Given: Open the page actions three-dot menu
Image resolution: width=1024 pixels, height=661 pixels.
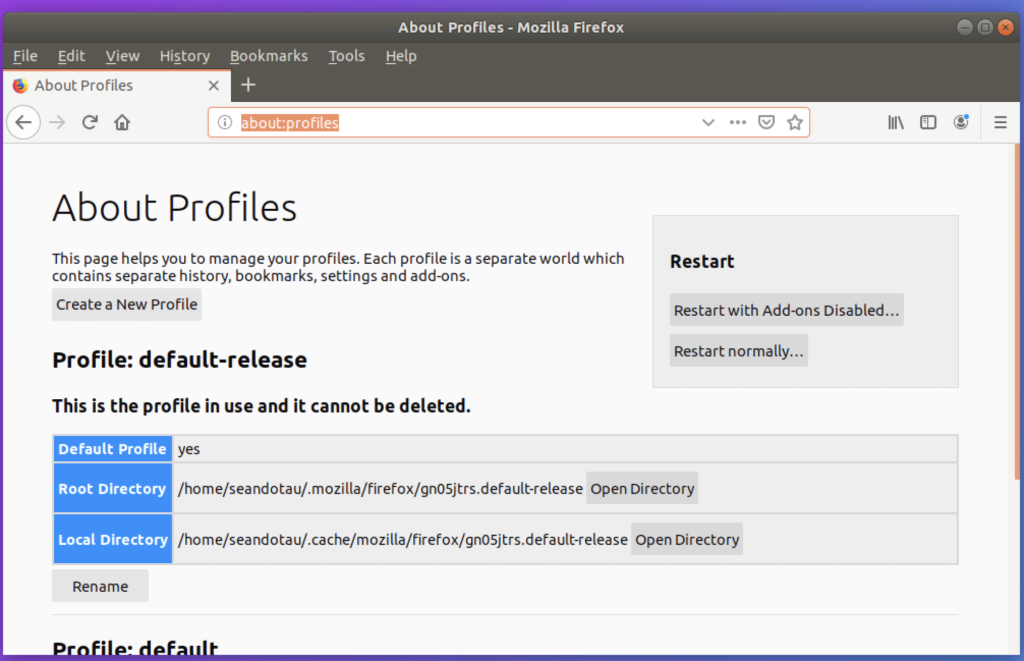Looking at the screenshot, I should pos(737,122).
